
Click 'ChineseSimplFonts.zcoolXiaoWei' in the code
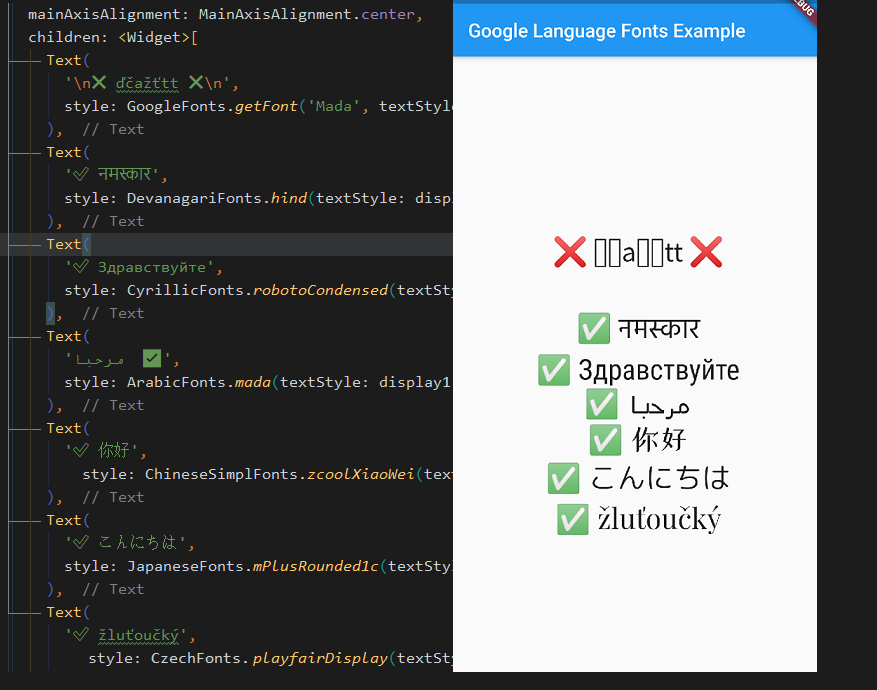click(280, 474)
